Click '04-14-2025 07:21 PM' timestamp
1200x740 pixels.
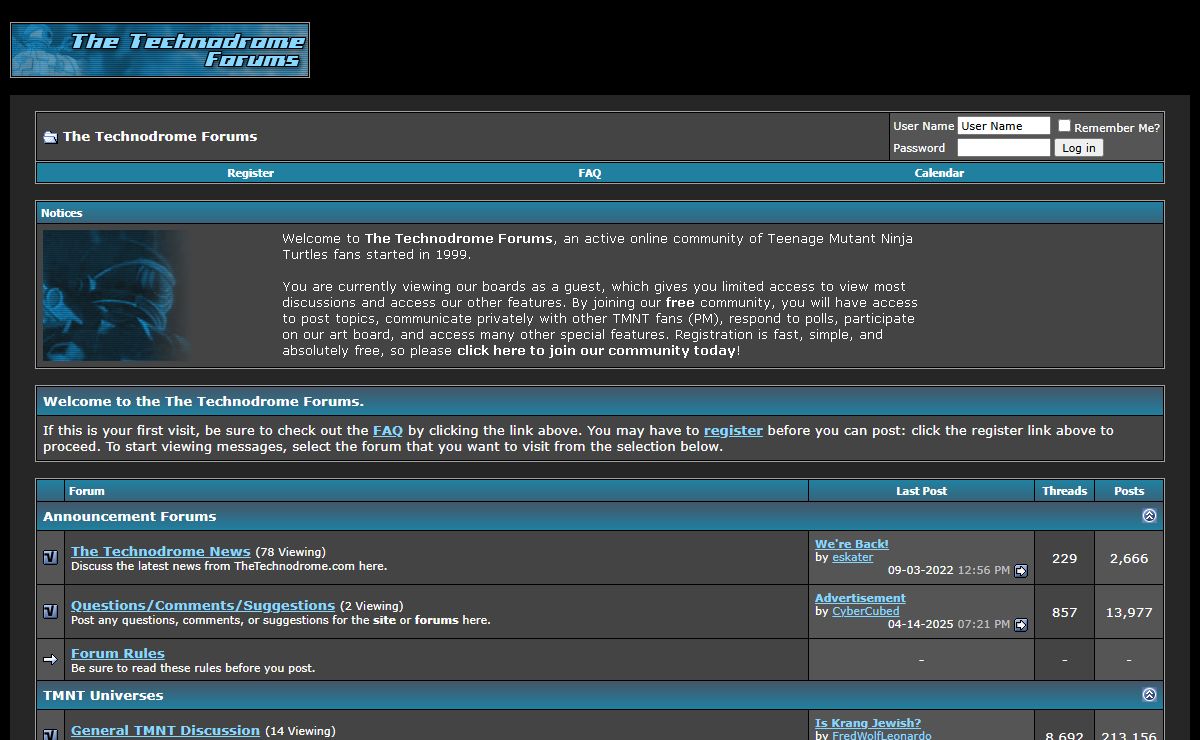click(x=949, y=625)
